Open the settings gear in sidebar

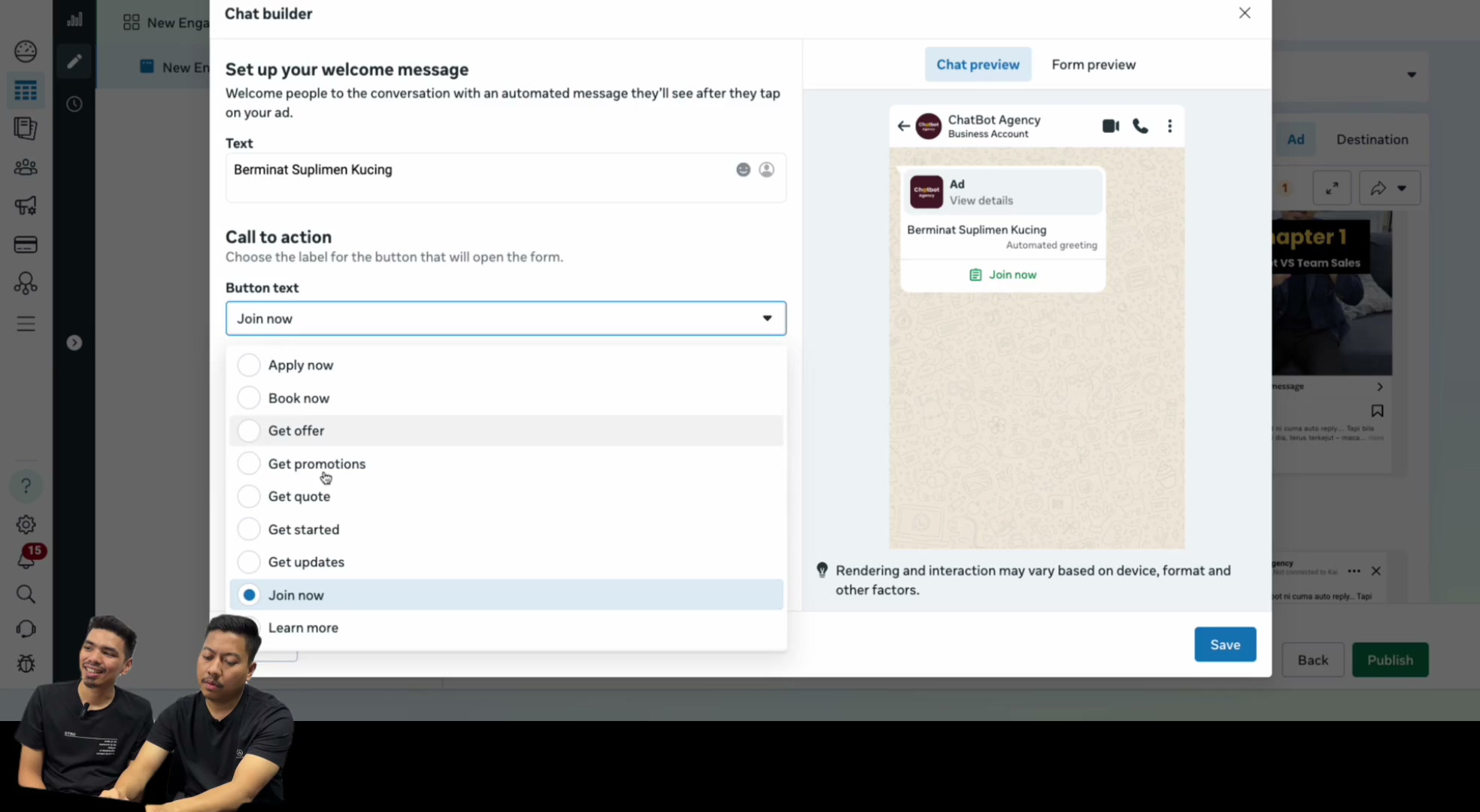click(26, 524)
